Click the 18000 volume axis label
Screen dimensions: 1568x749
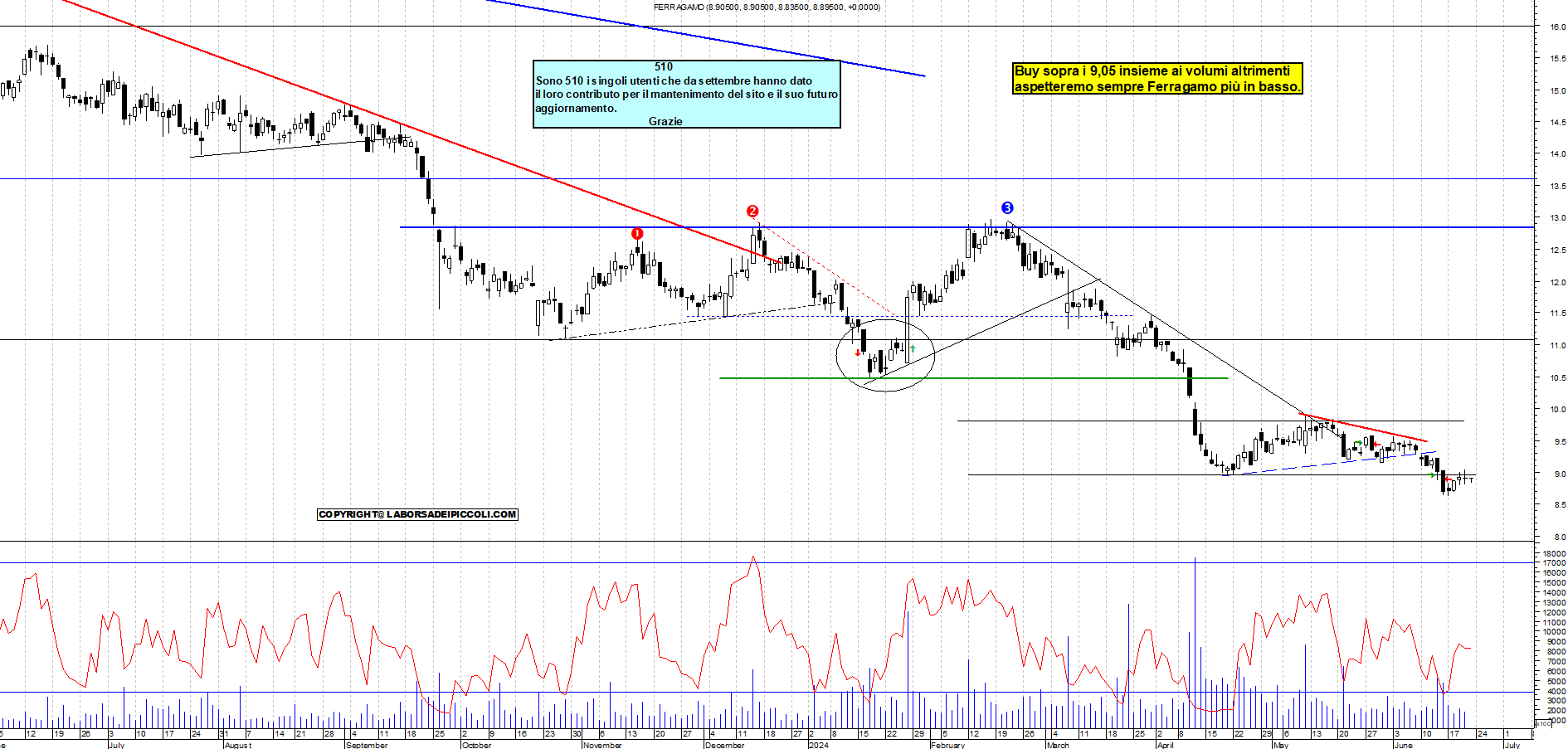[x=1554, y=553]
